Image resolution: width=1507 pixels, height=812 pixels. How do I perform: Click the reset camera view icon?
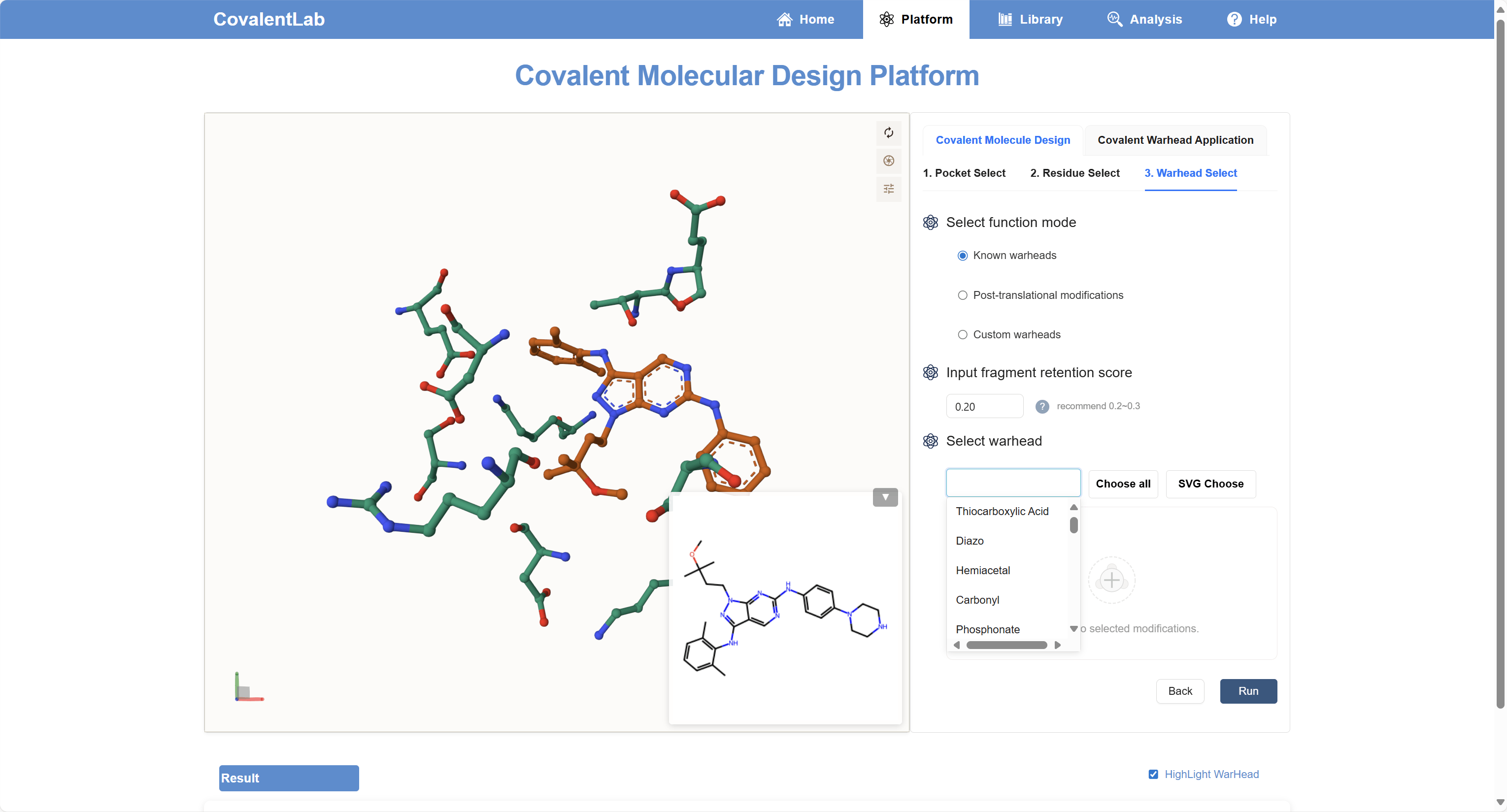tap(888, 132)
